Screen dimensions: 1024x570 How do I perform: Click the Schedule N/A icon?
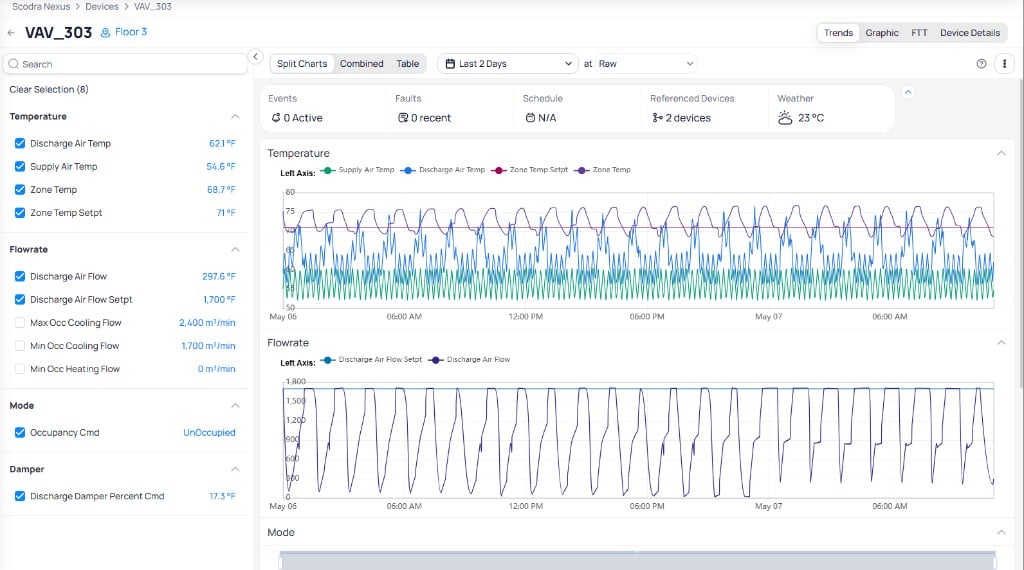coord(530,118)
